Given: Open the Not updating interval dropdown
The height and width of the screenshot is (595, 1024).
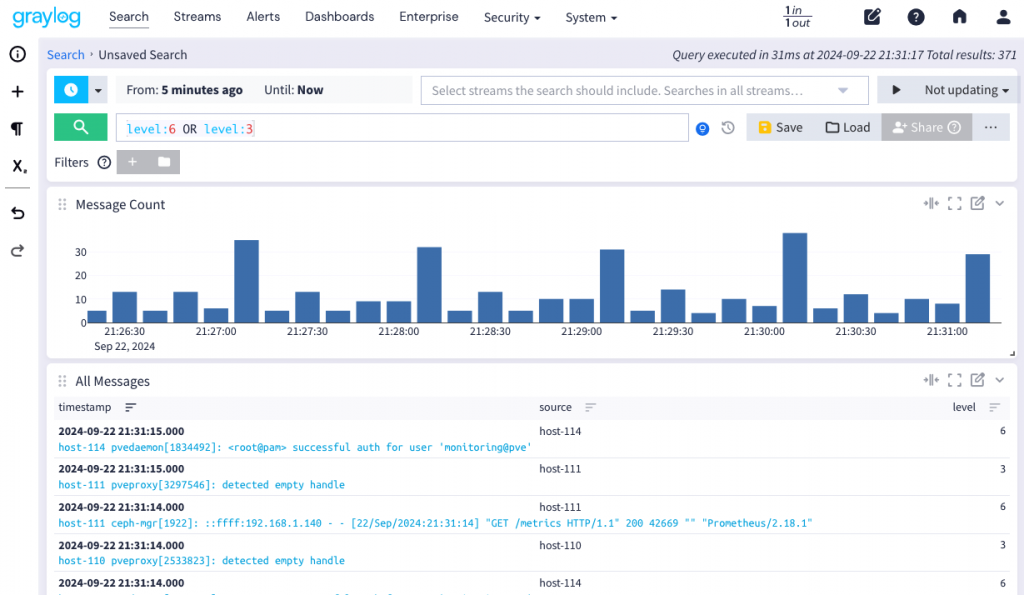Looking at the screenshot, I should (x=967, y=90).
